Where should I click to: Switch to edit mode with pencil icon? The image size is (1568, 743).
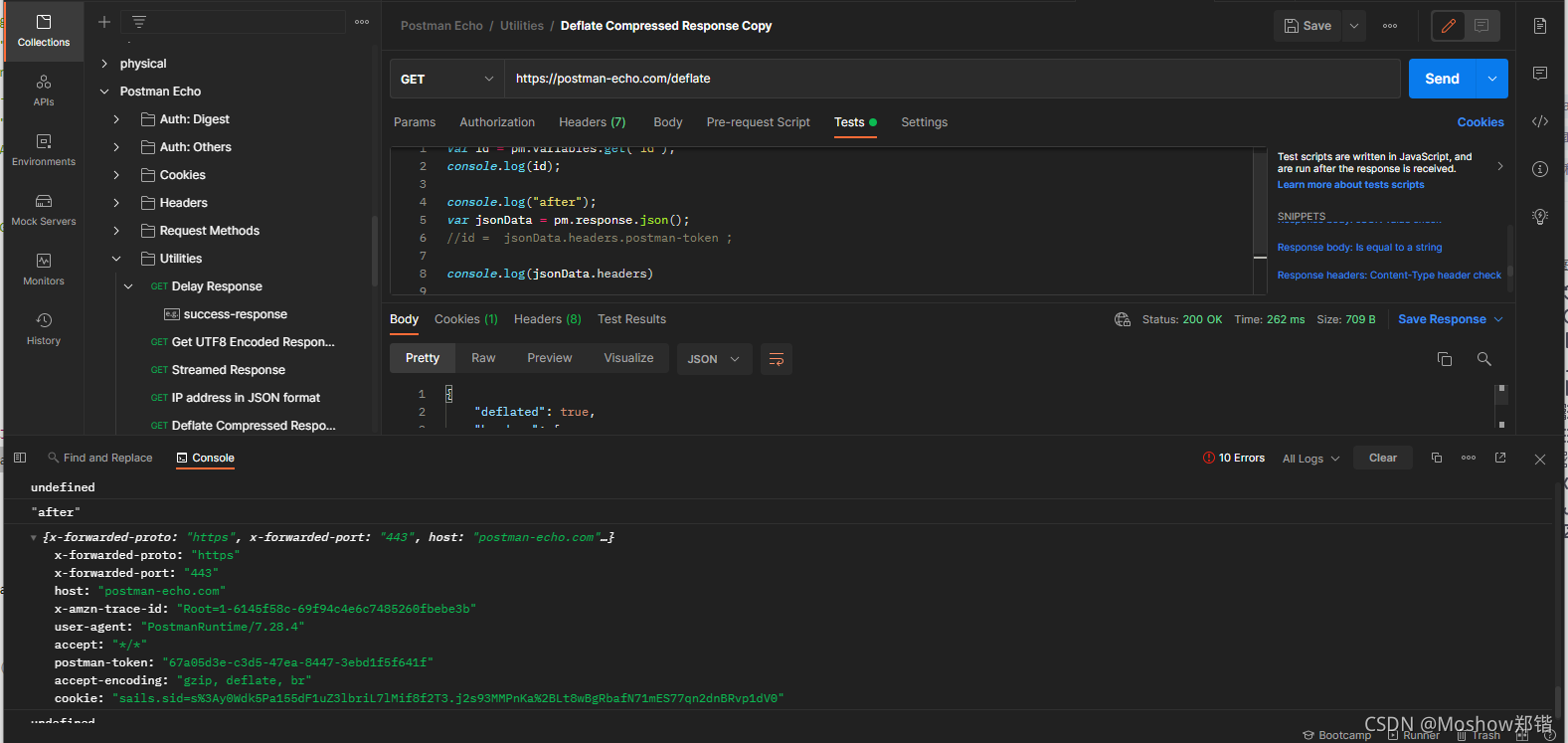pyautogui.click(x=1449, y=26)
